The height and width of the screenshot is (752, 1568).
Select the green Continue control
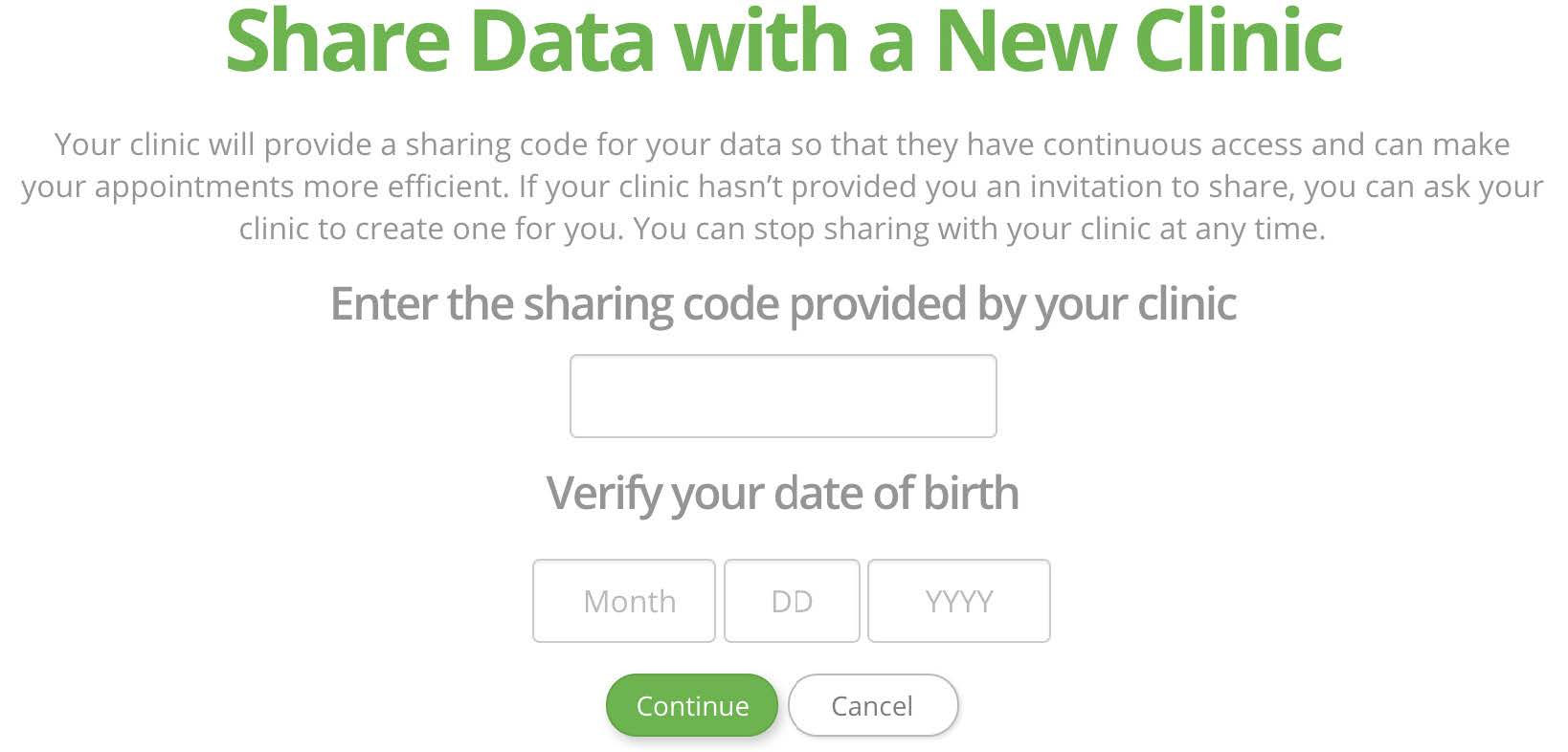[x=691, y=705]
